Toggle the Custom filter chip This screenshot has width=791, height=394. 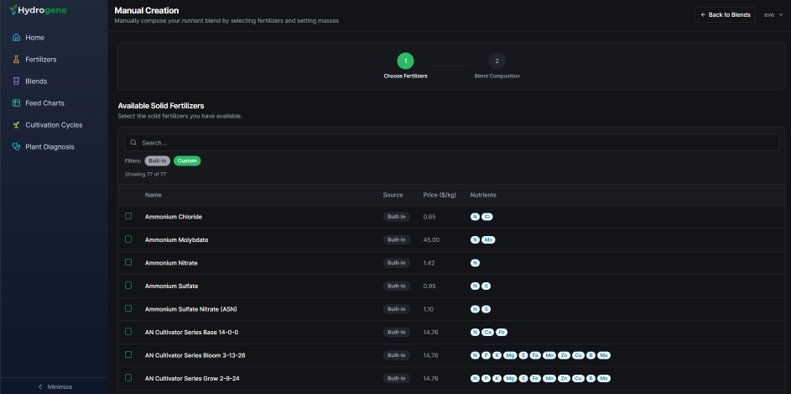[187, 161]
